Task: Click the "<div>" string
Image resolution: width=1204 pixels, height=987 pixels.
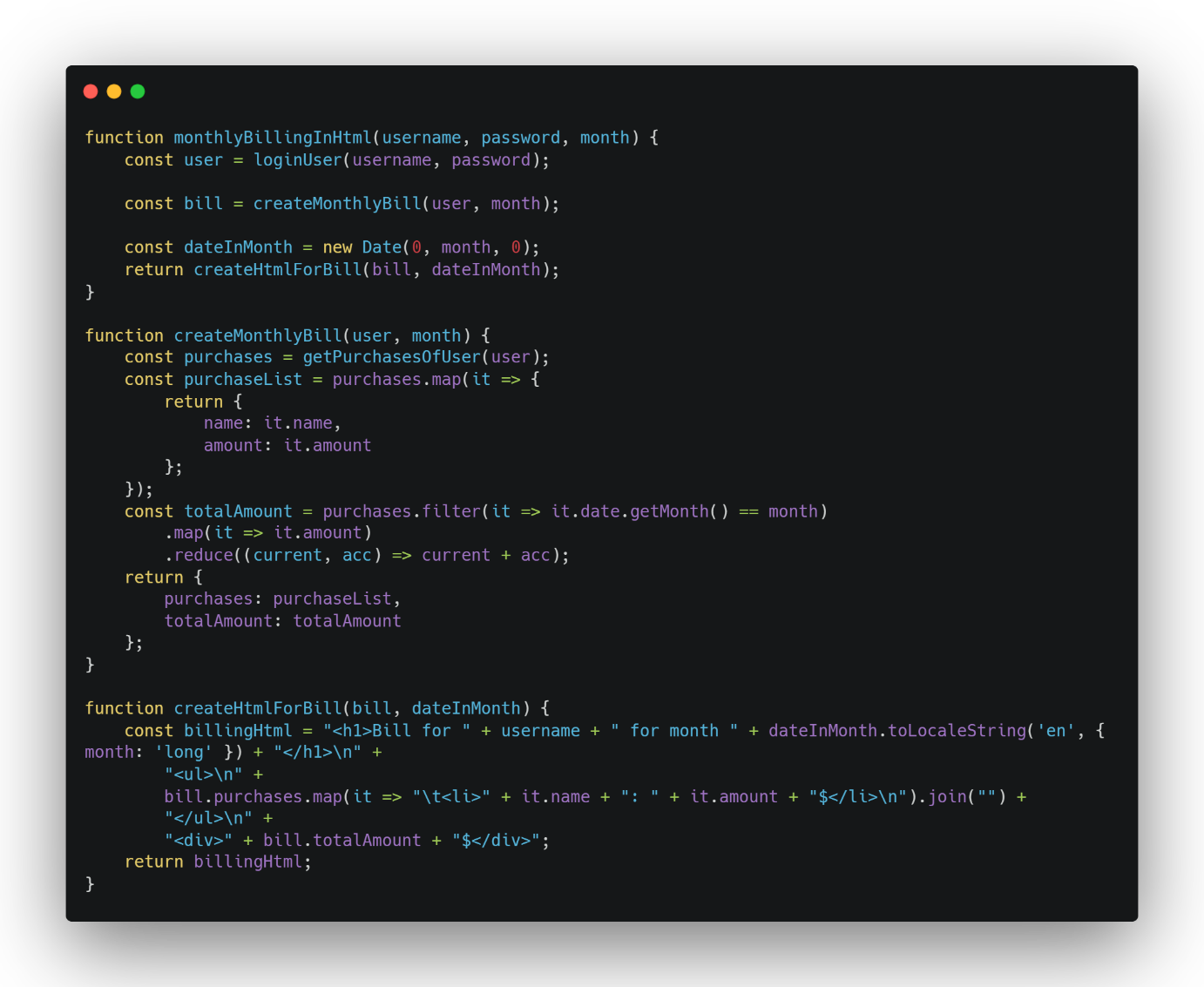Action: pos(199,841)
